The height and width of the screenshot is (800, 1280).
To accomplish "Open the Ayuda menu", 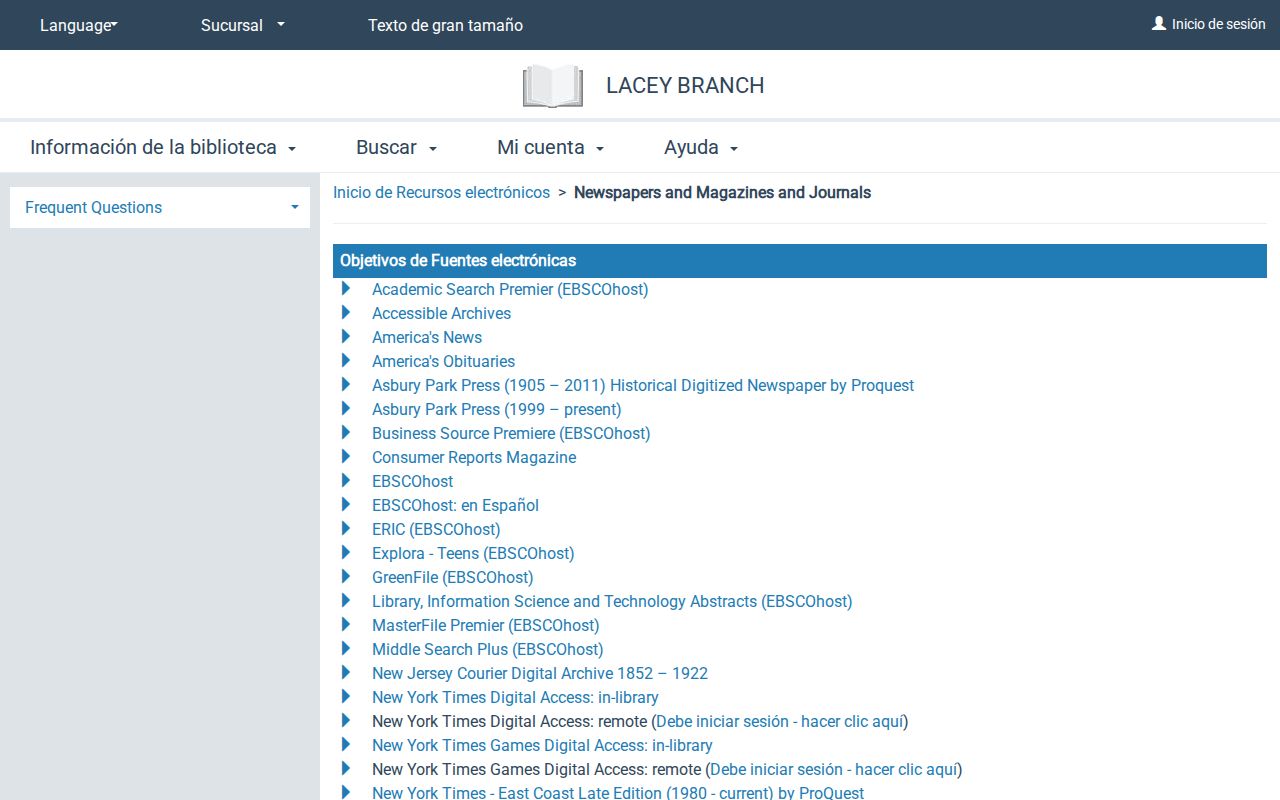I will point(701,147).
